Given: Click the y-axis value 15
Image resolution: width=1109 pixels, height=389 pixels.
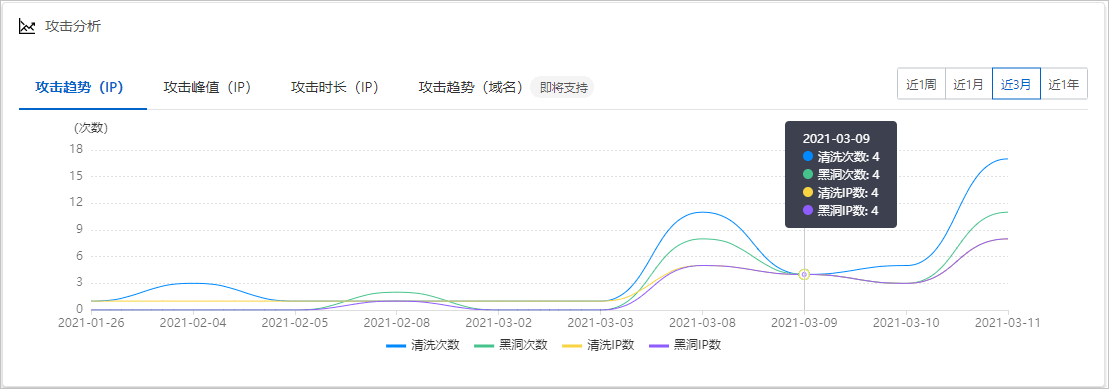Looking at the screenshot, I should click(x=76, y=176).
